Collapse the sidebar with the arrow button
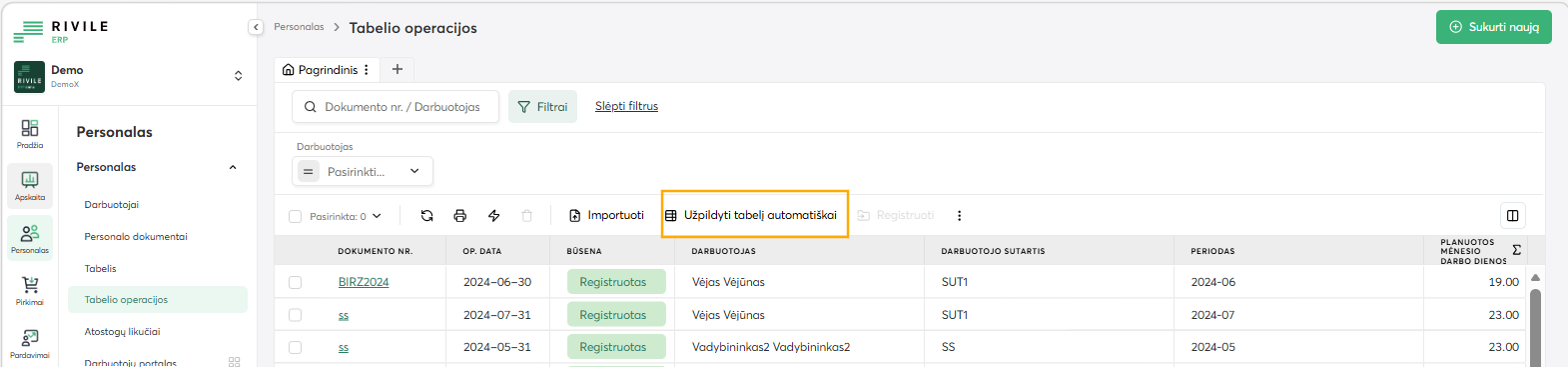Viewport: 1568px width, 367px height. [x=256, y=28]
